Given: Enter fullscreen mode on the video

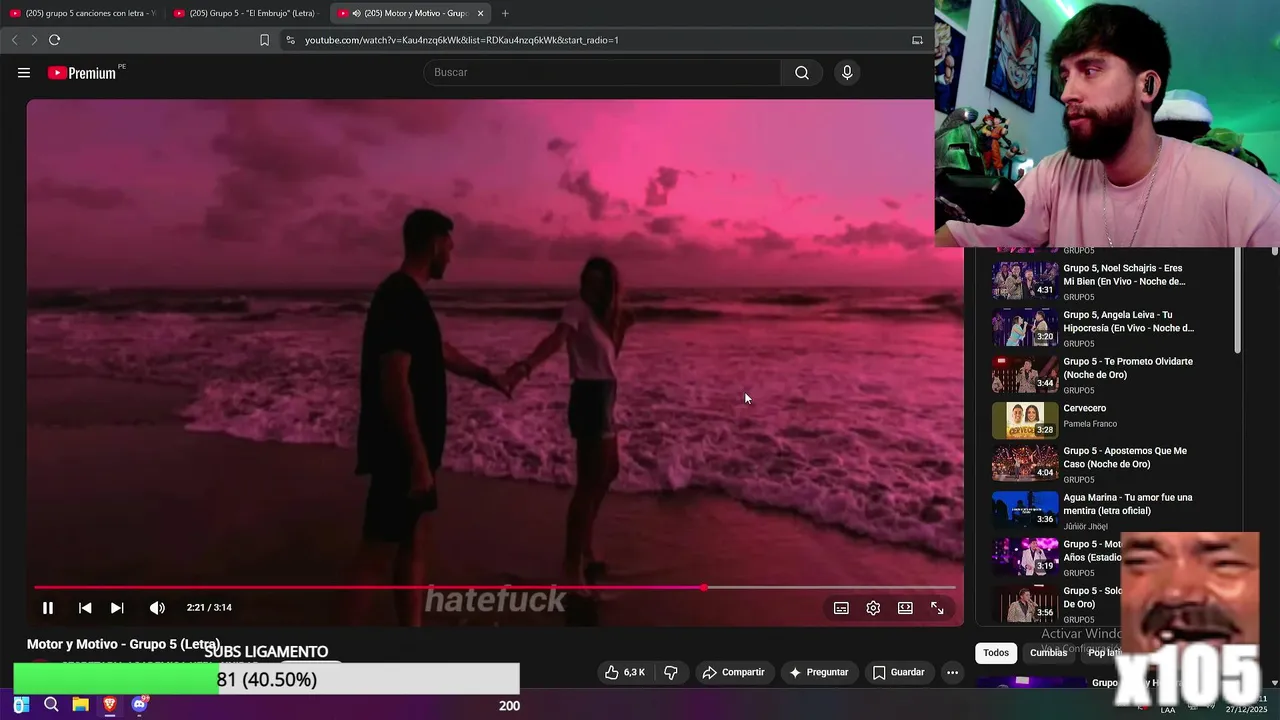Looking at the screenshot, I should tap(937, 608).
